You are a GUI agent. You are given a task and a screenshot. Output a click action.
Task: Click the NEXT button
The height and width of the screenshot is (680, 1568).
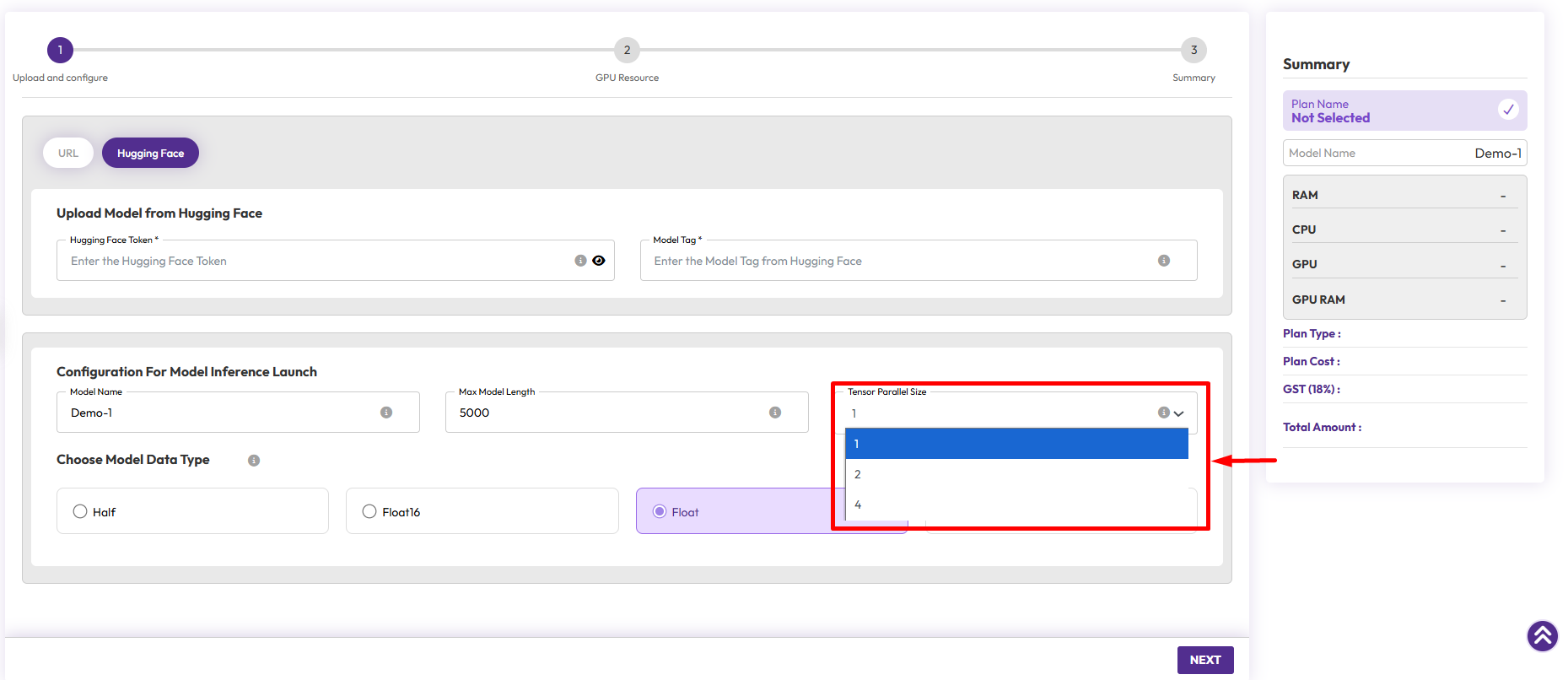(x=1204, y=660)
